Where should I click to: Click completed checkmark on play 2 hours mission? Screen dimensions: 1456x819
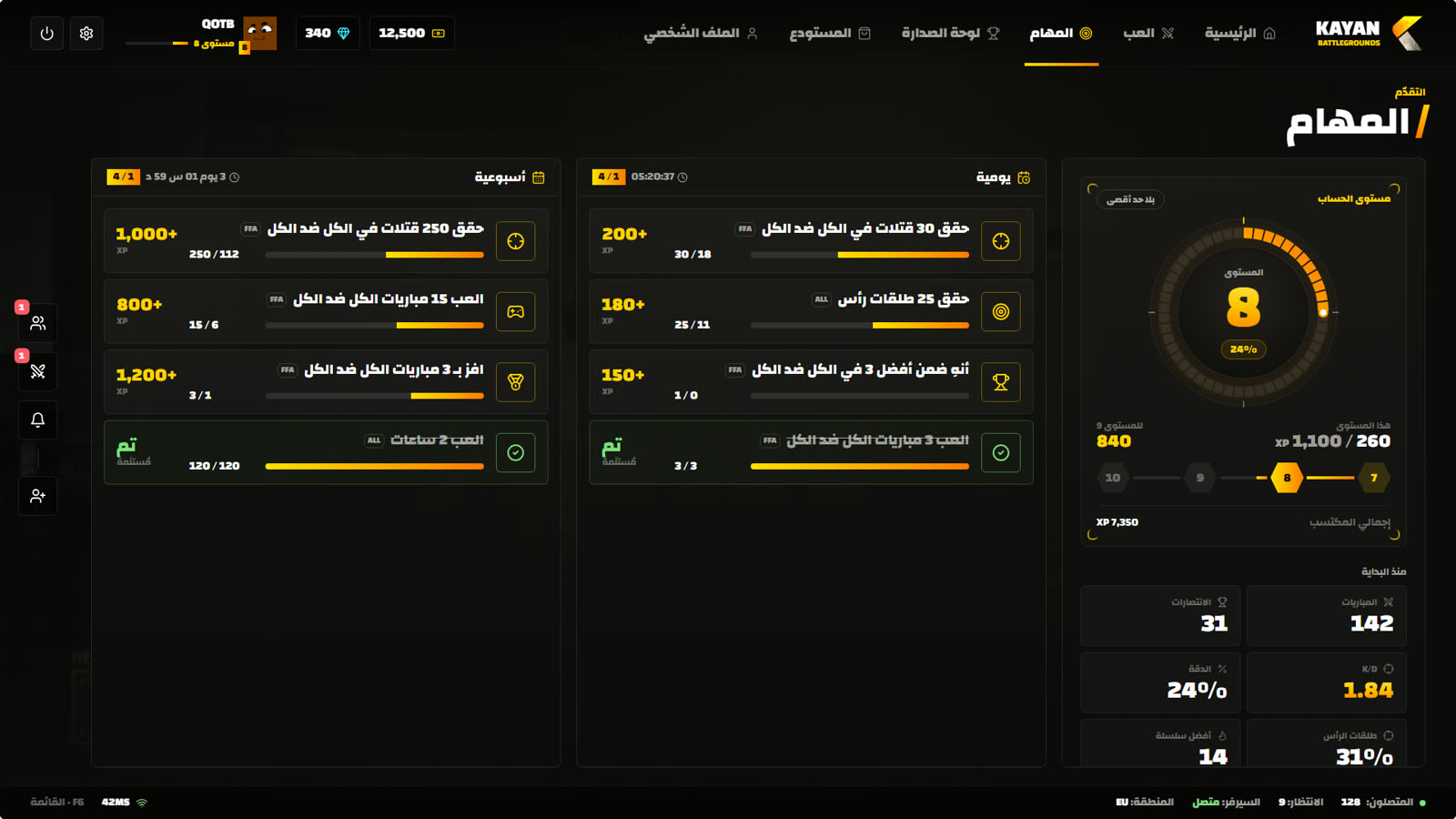pyautogui.click(x=516, y=452)
